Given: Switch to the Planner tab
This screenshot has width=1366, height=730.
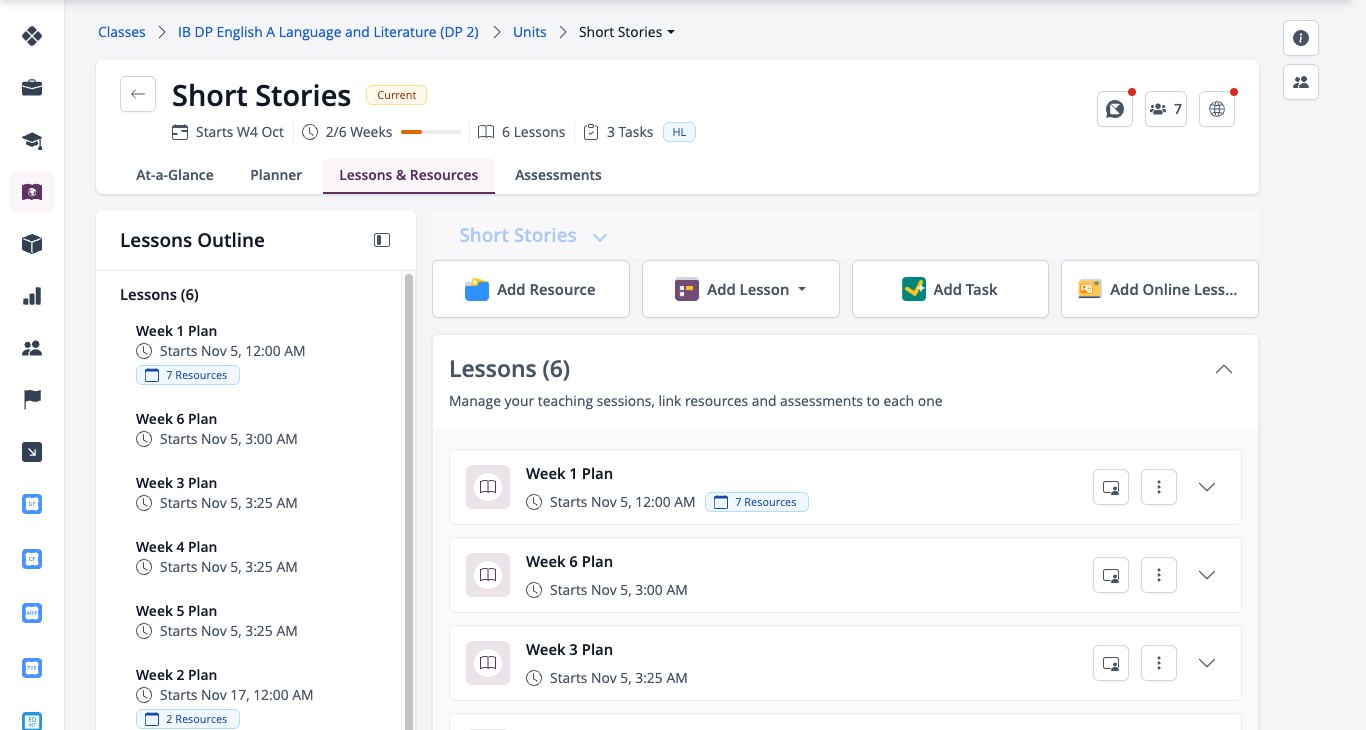Looking at the screenshot, I should 276,175.
